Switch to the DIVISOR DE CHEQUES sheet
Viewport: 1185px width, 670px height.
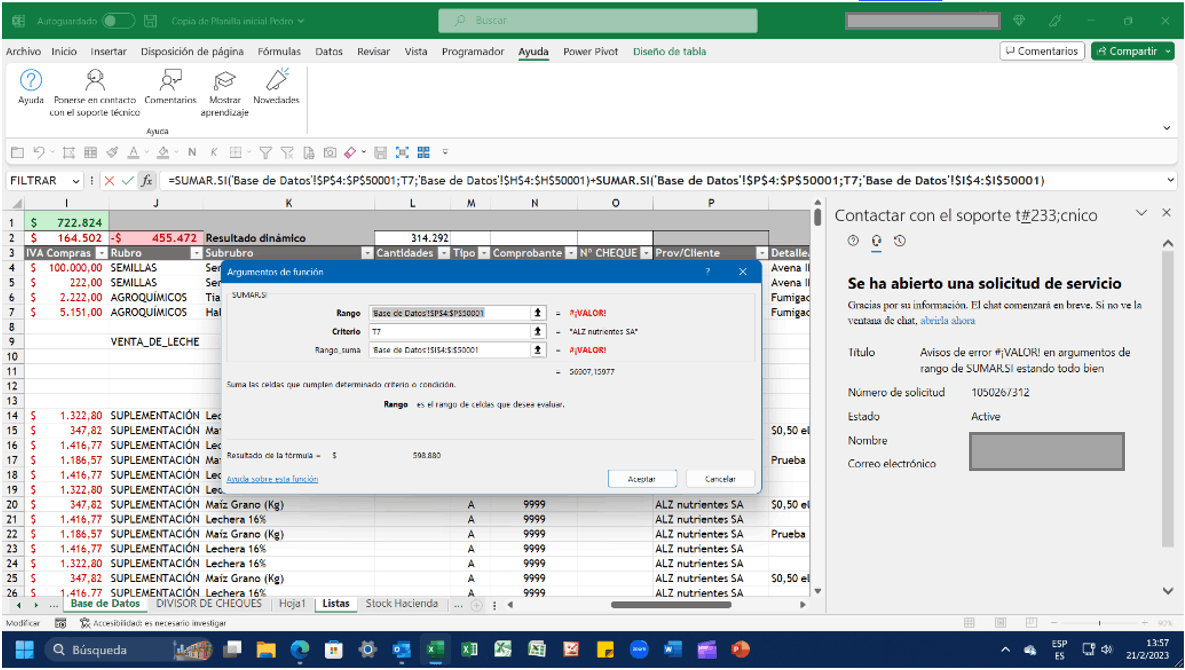coord(209,604)
